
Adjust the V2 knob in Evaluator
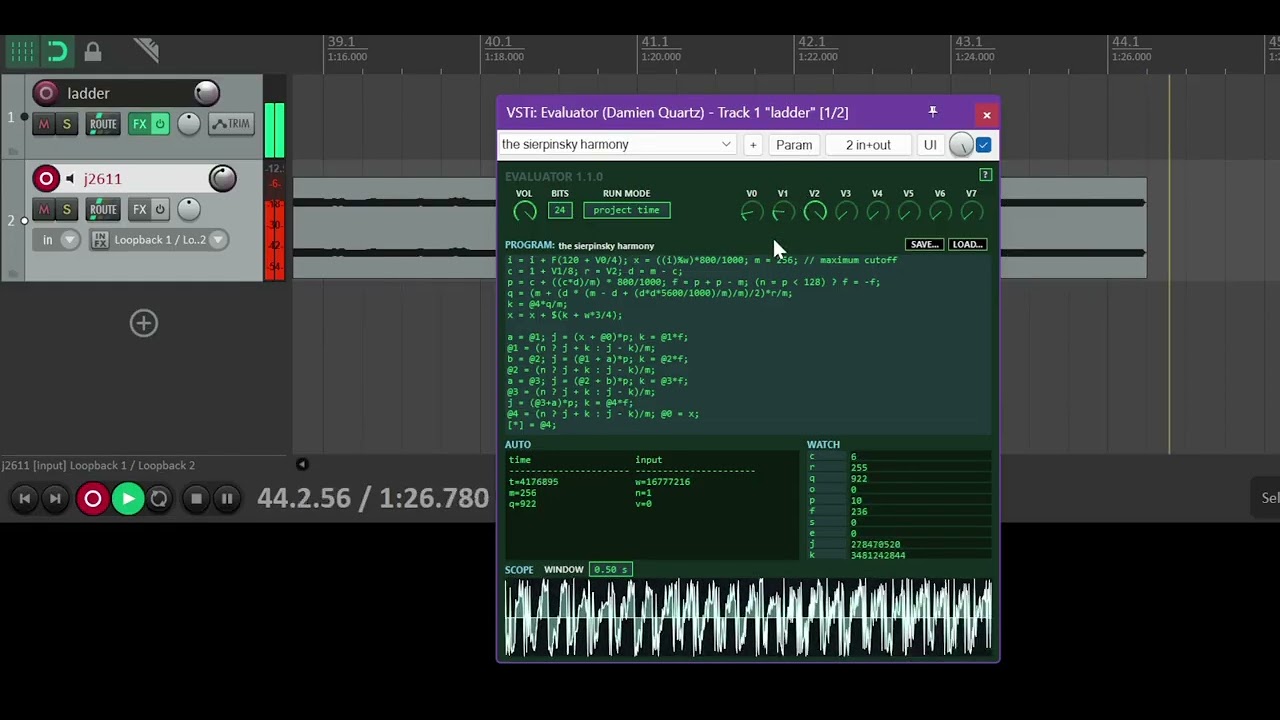(815, 212)
